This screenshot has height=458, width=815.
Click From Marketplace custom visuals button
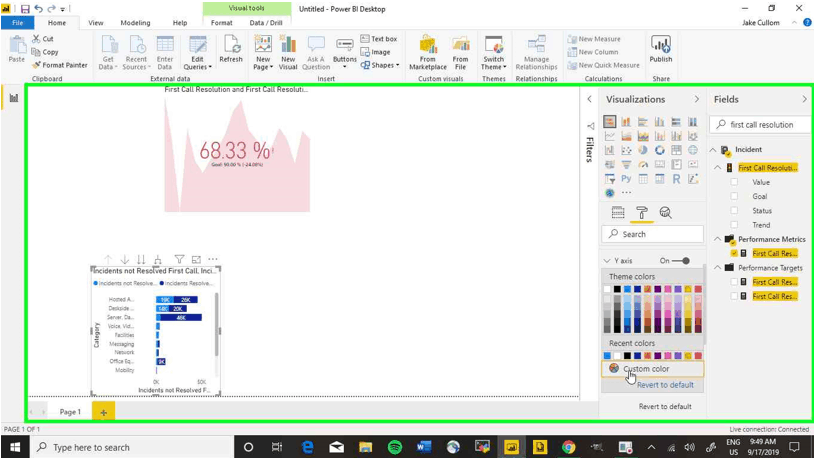[428, 53]
